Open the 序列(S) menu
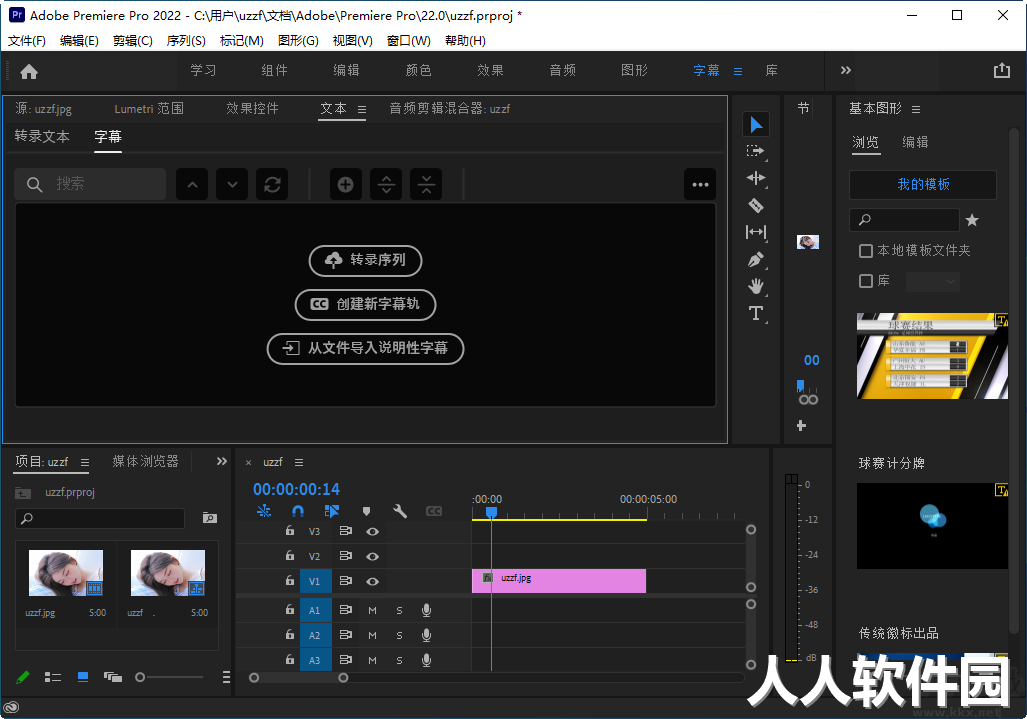 [x=186, y=41]
